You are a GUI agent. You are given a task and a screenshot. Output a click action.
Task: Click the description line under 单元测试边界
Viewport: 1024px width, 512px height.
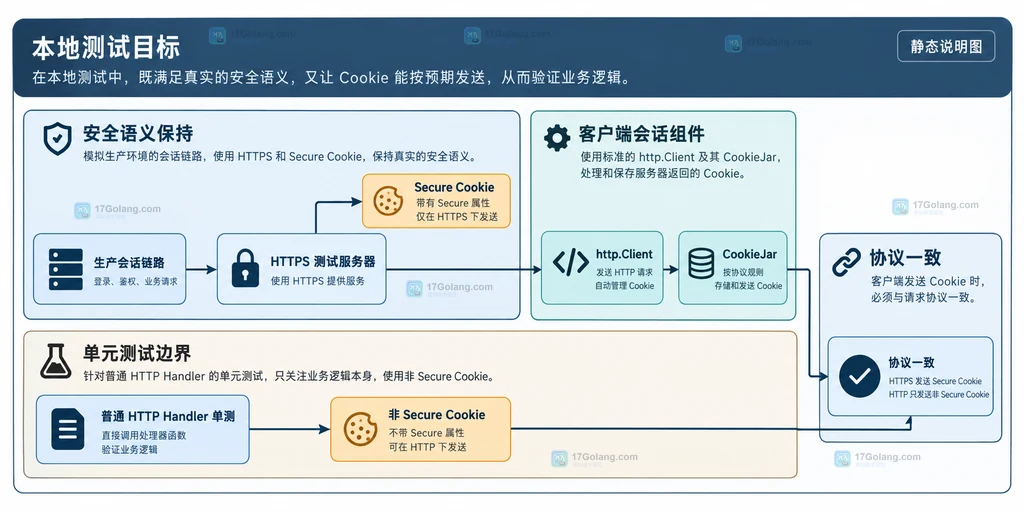[288, 376]
